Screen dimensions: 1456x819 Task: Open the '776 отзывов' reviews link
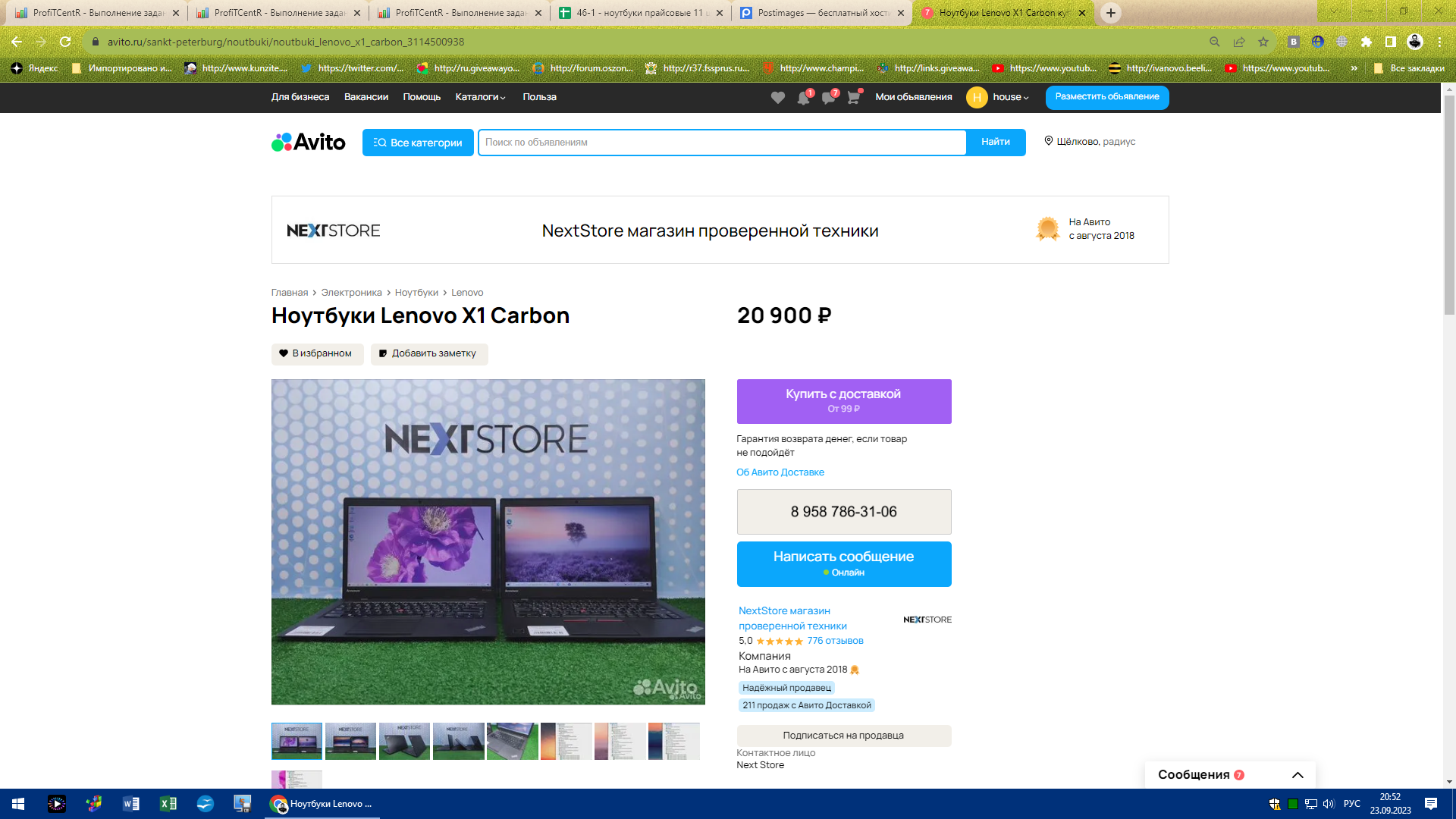click(x=835, y=641)
